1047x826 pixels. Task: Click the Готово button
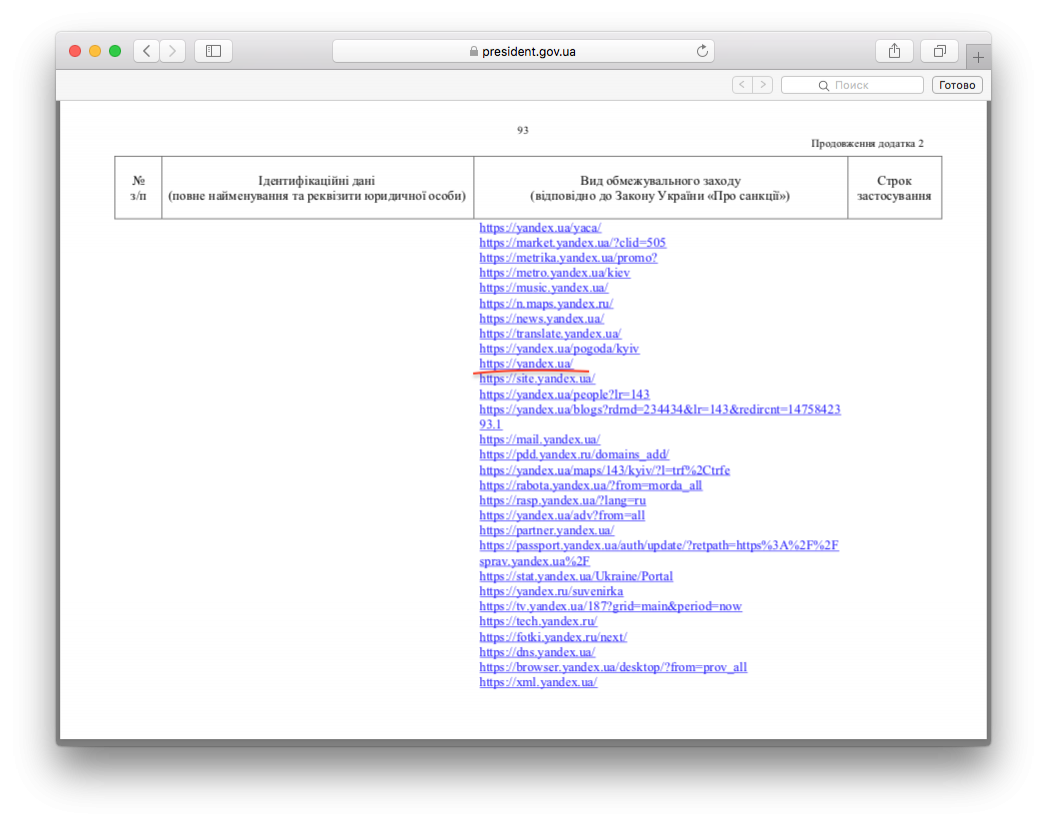click(x=957, y=85)
